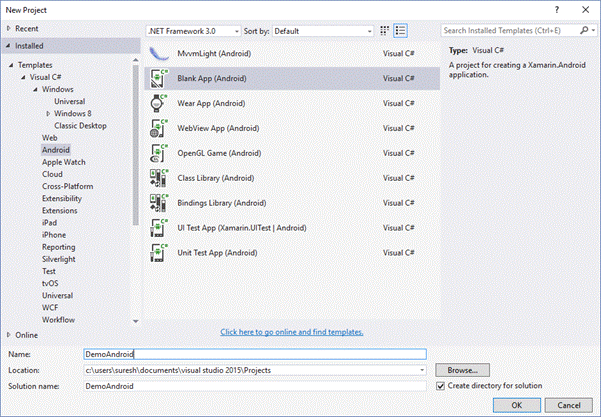This screenshot has height=417, width=601.
Task: Open the dialog help question mark
Action: pos(557,10)
